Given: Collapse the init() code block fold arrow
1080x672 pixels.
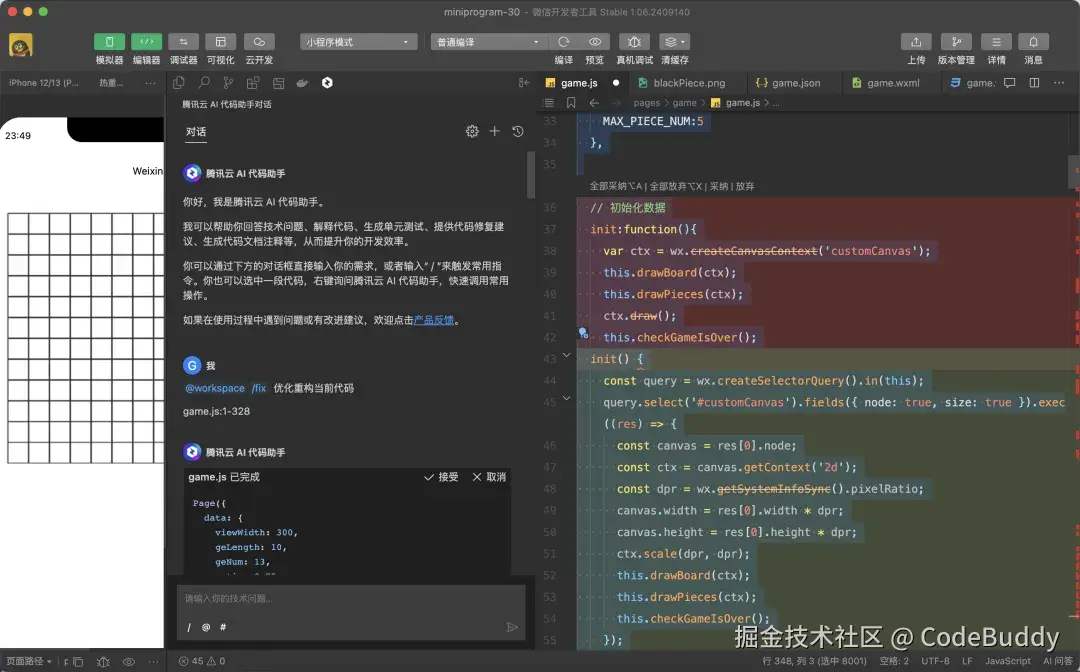Looking at the screenshot, I should click(x=566, y=354).
